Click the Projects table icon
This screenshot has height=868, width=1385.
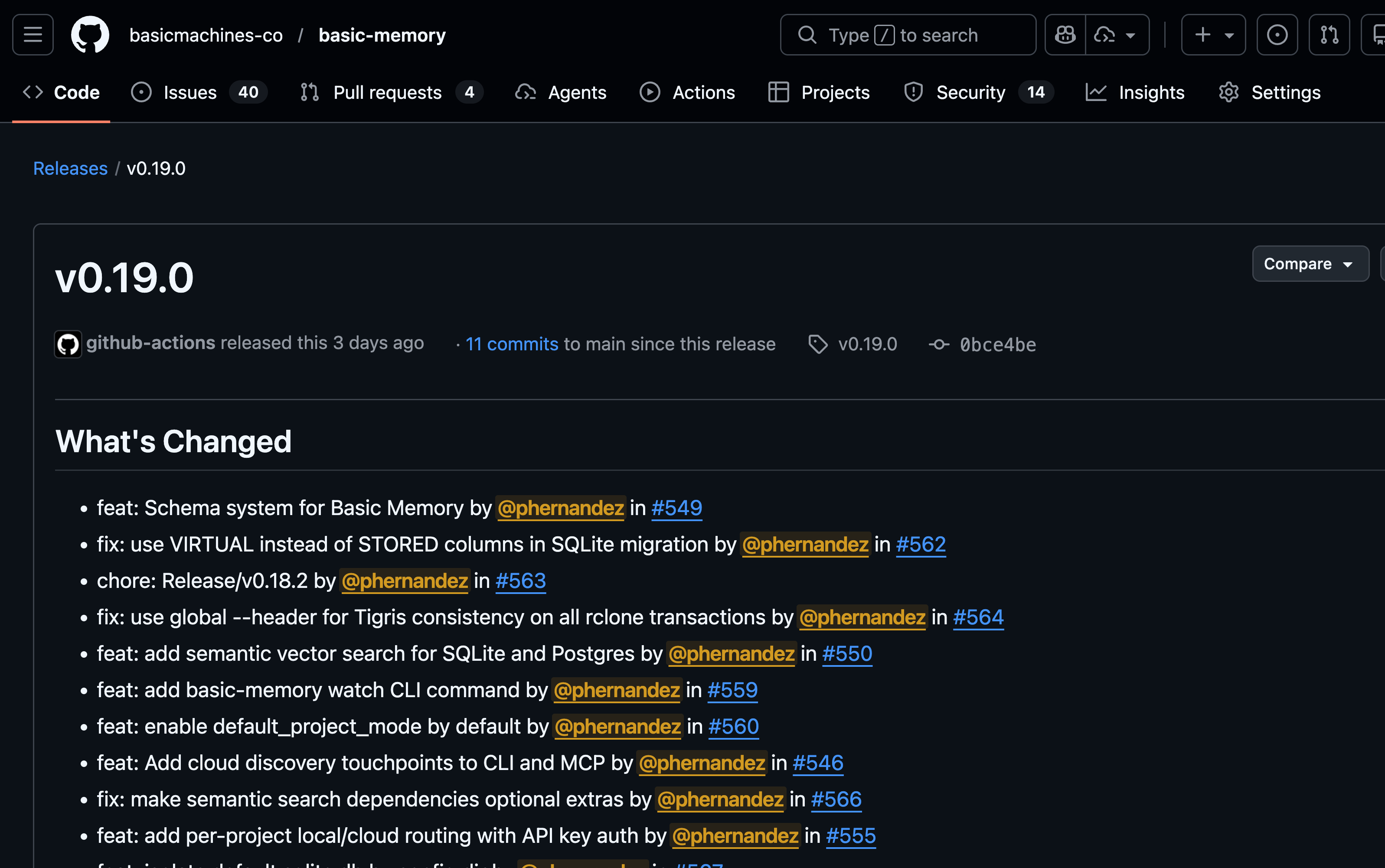(778, 92)
